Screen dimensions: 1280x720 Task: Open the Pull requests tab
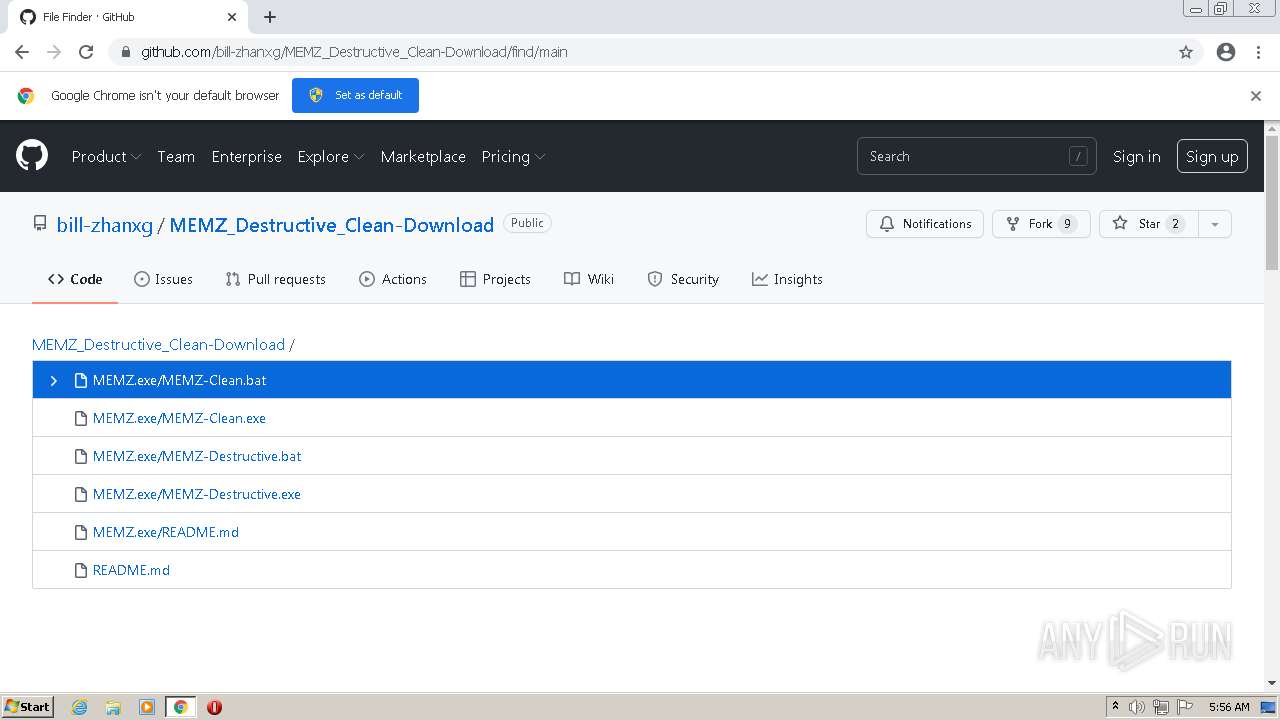pos(275,279)
